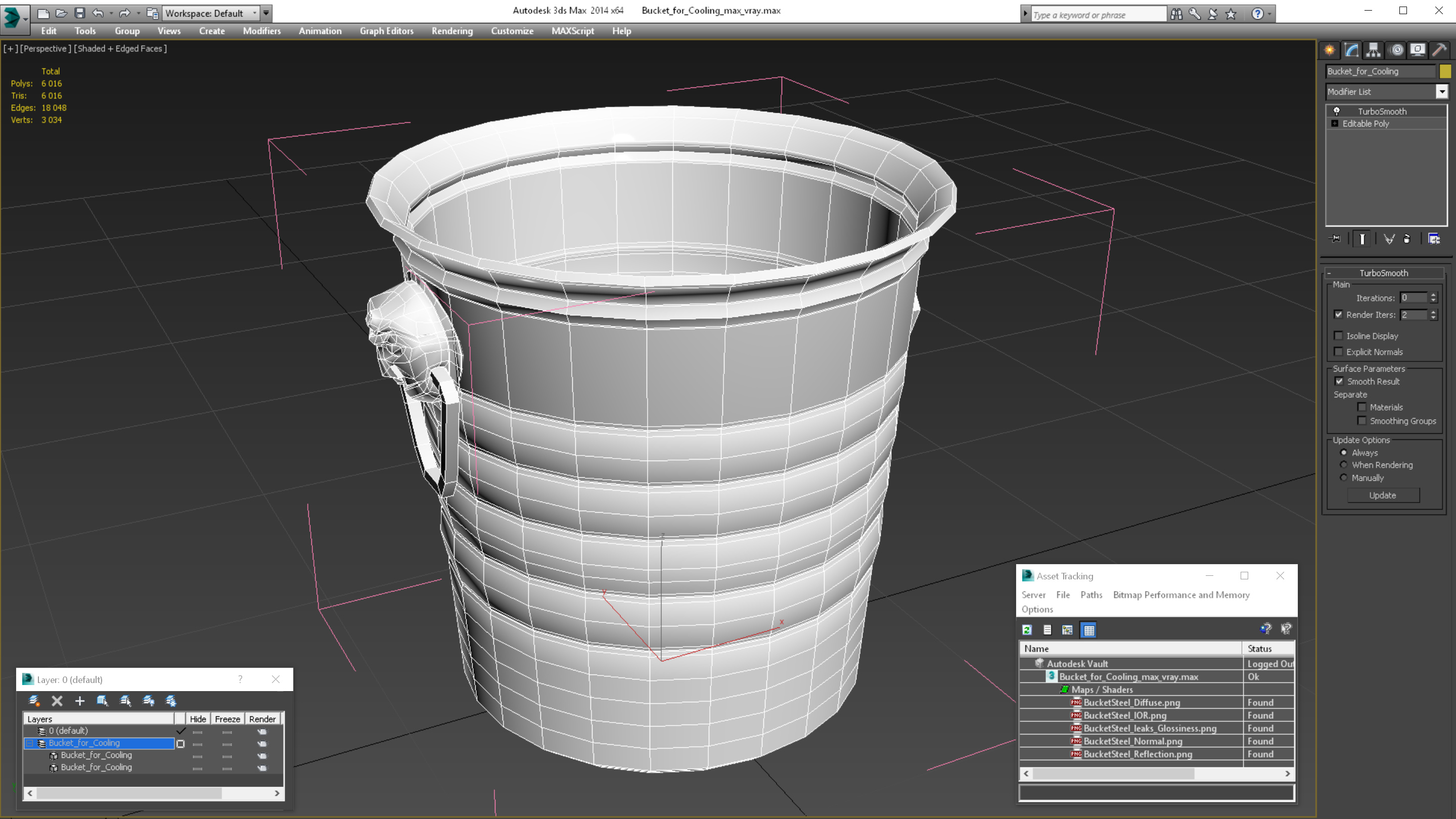Click Make Unique icon in modifier stack
Viewport: 1456px width, 819px height.
tap(1389, 239)
